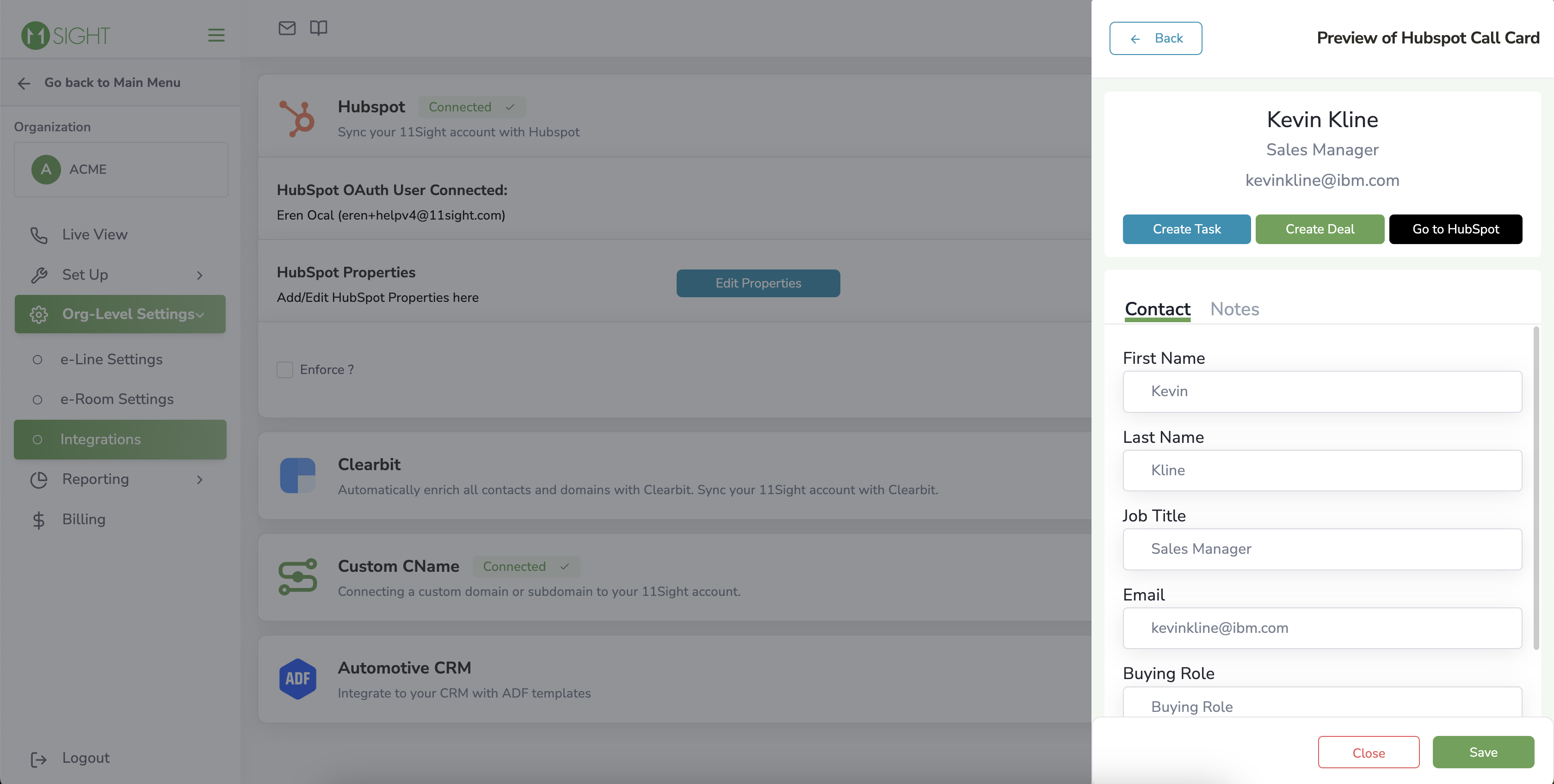Viewport: 1554px width, 784px height.
Task: Click the Go back arrow icon
Action: pyautogui.click(x=24, y=83)
